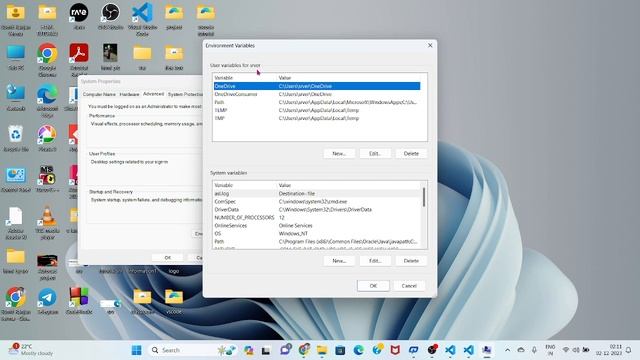Open the Telegram desktop shortcut
Image resolution: width=640 pixels, height=360 pixels.
click(47, 301)
